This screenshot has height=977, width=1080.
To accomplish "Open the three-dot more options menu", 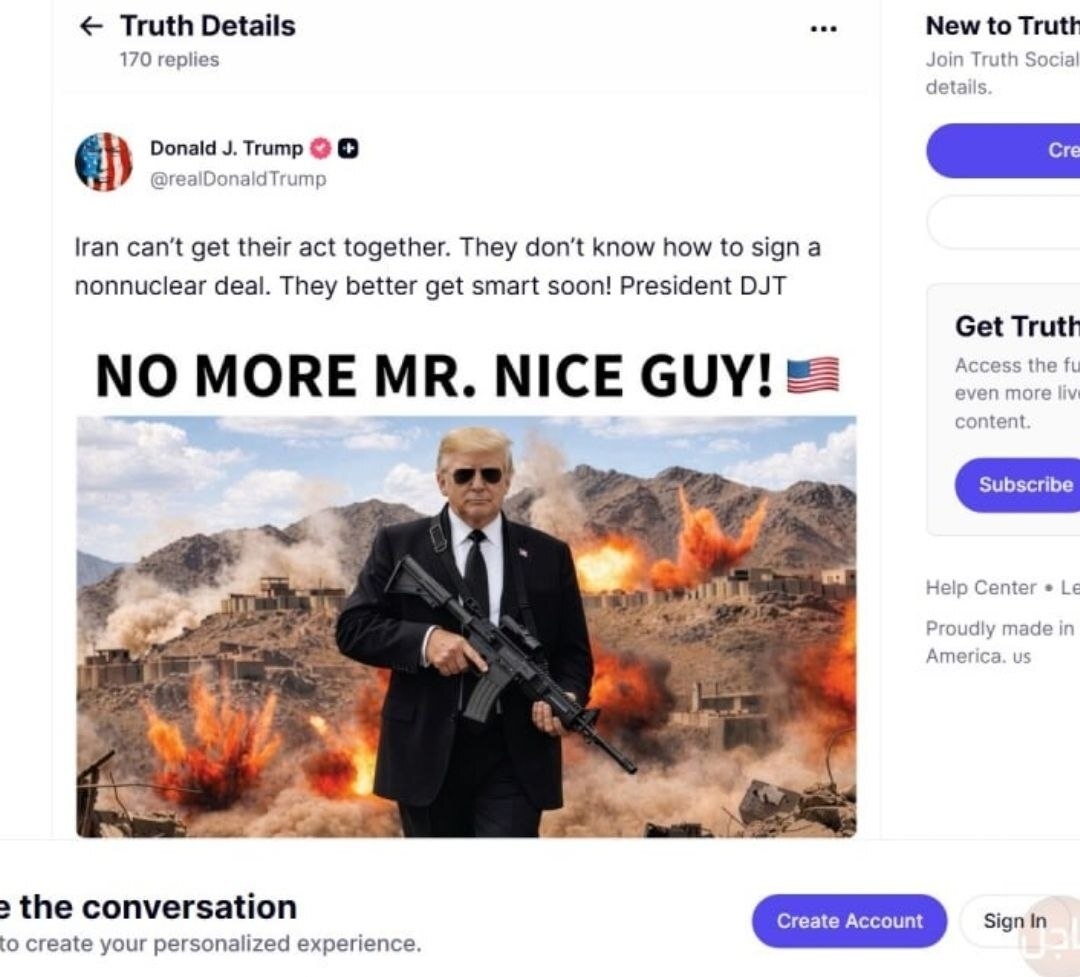I will [x=823, y=29].
